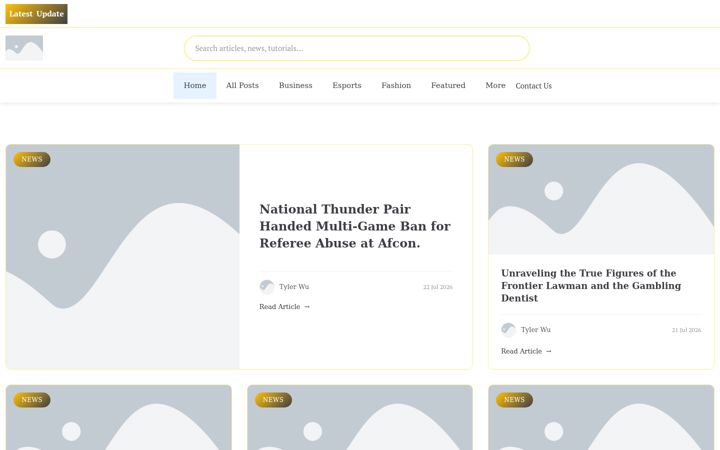
Task: Click NEWS tag on Frontier Lawman card
Action: coord(514,159)
